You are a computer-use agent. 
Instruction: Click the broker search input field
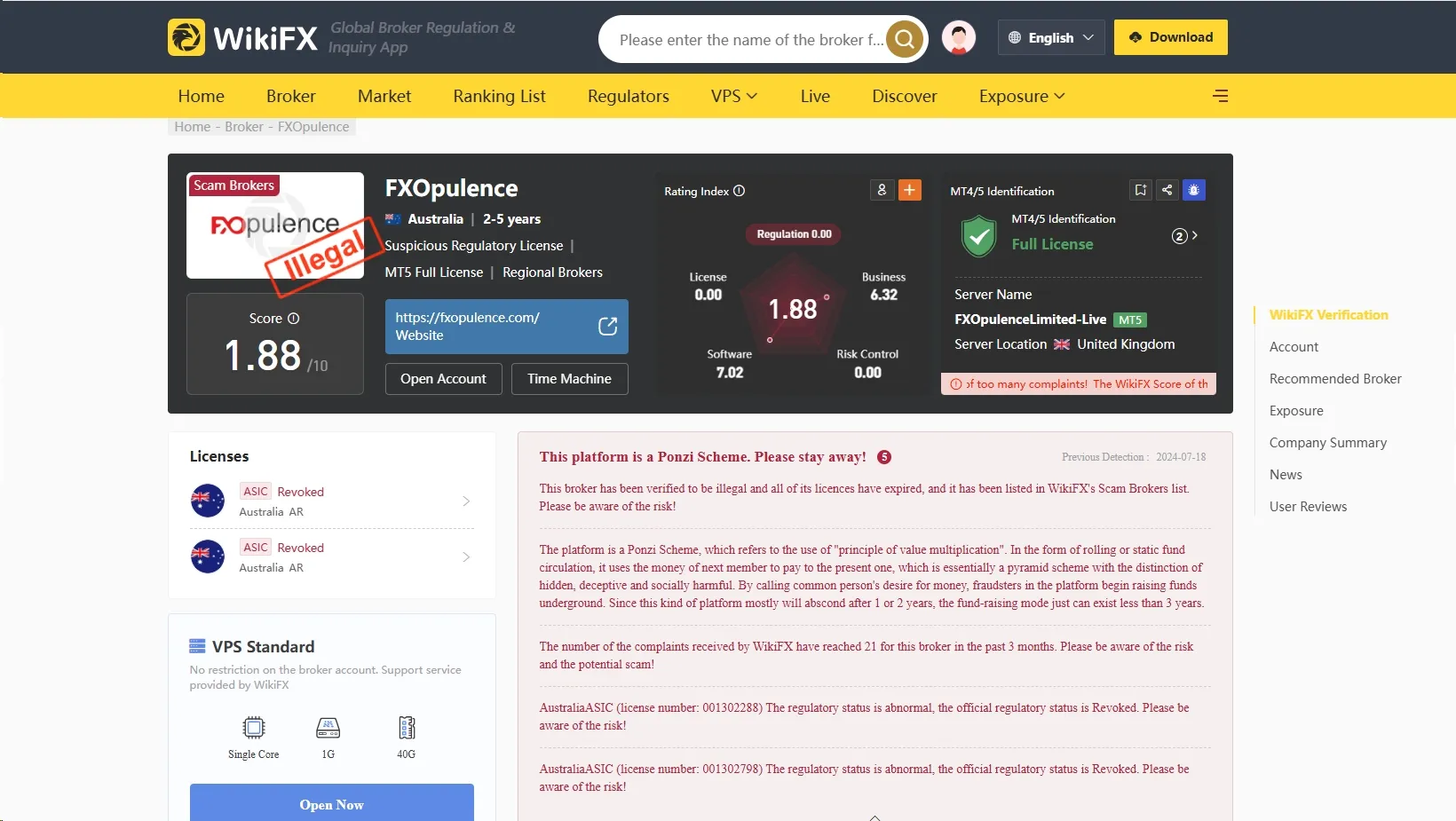point(751,39)
